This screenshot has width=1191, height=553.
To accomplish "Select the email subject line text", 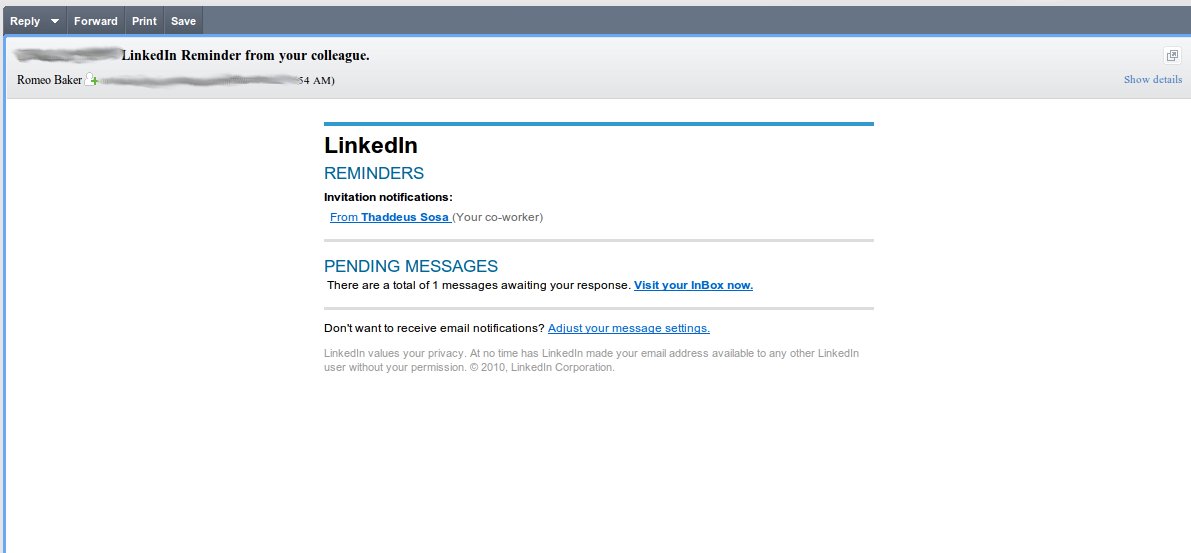I will [245, 55].
